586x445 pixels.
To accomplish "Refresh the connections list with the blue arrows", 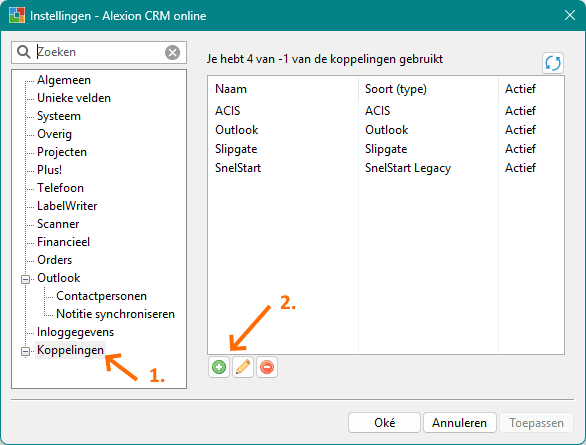I will (553, 63).
